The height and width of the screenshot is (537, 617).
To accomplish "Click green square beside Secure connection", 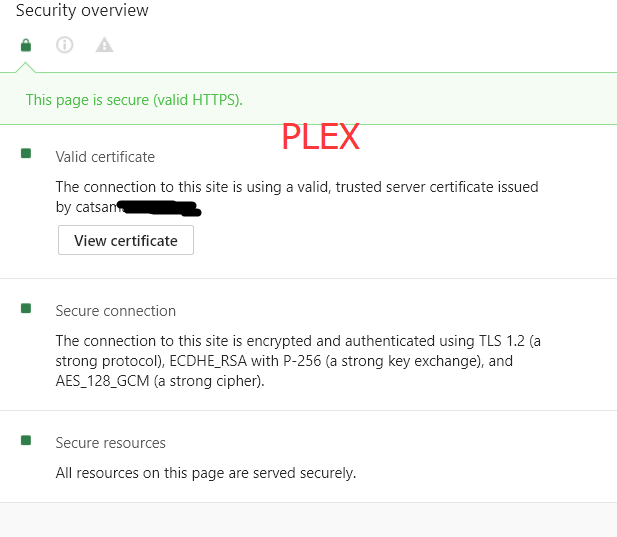I will [x=26, y=309].
